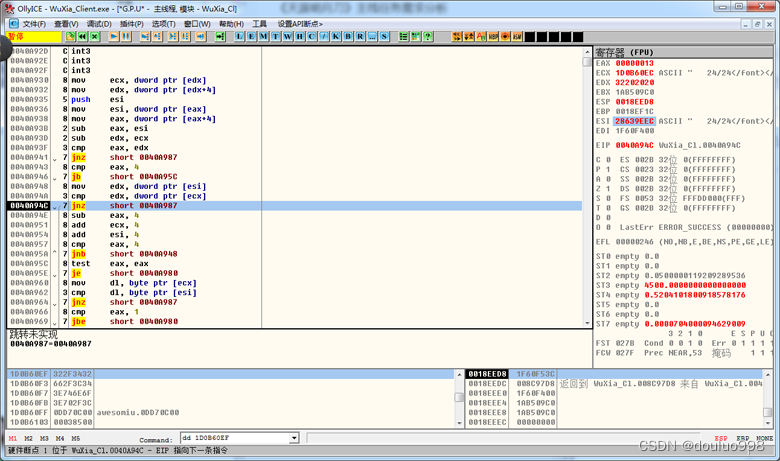Open Patches window with slash button
This screenshot has width=780, height=461.
point(324,36)
